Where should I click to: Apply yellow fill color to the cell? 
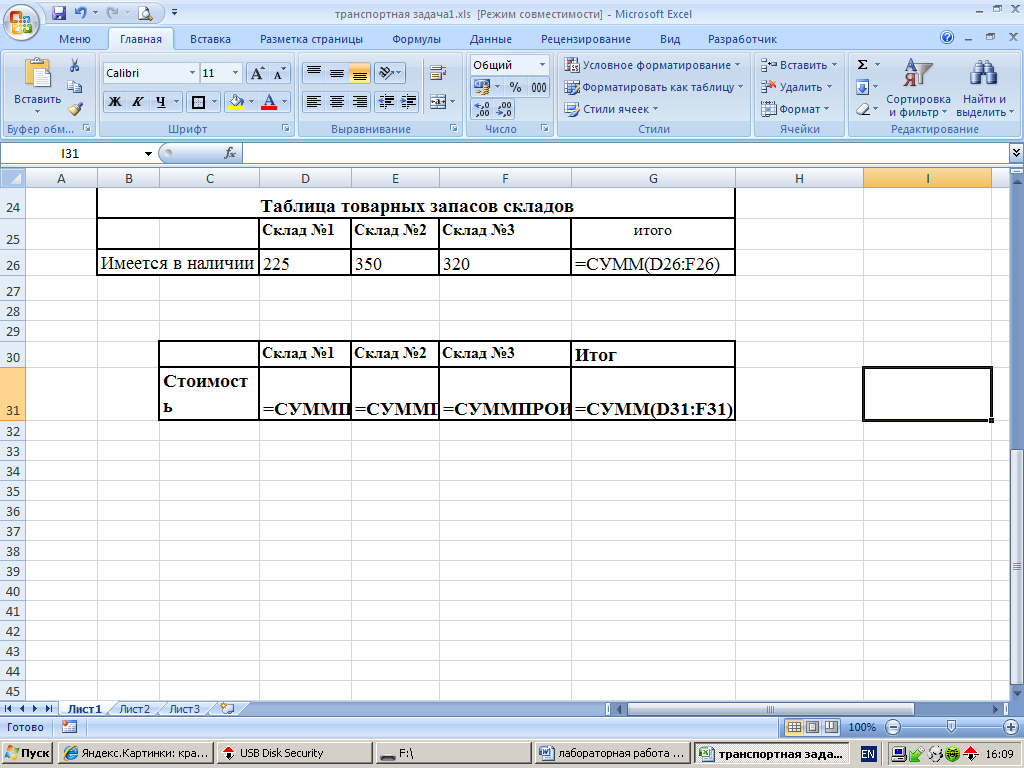(x=236, y=102)
